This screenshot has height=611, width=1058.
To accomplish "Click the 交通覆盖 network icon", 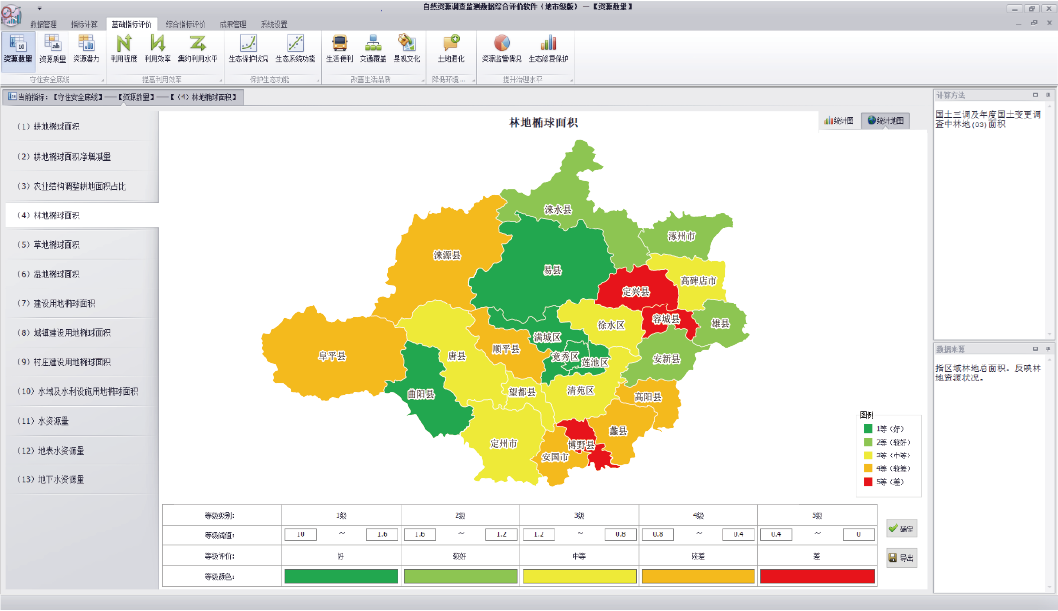I will (x=372, y=47).
